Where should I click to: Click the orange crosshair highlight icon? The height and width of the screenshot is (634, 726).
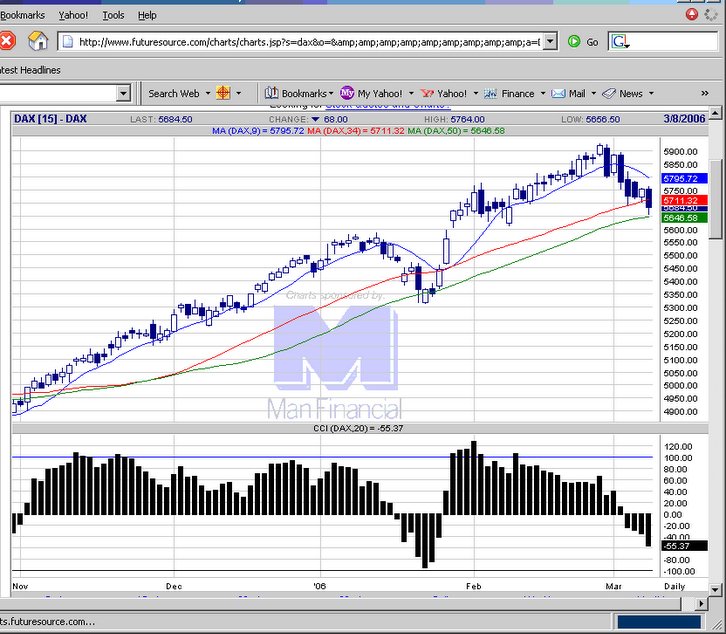tap(223, 93)
